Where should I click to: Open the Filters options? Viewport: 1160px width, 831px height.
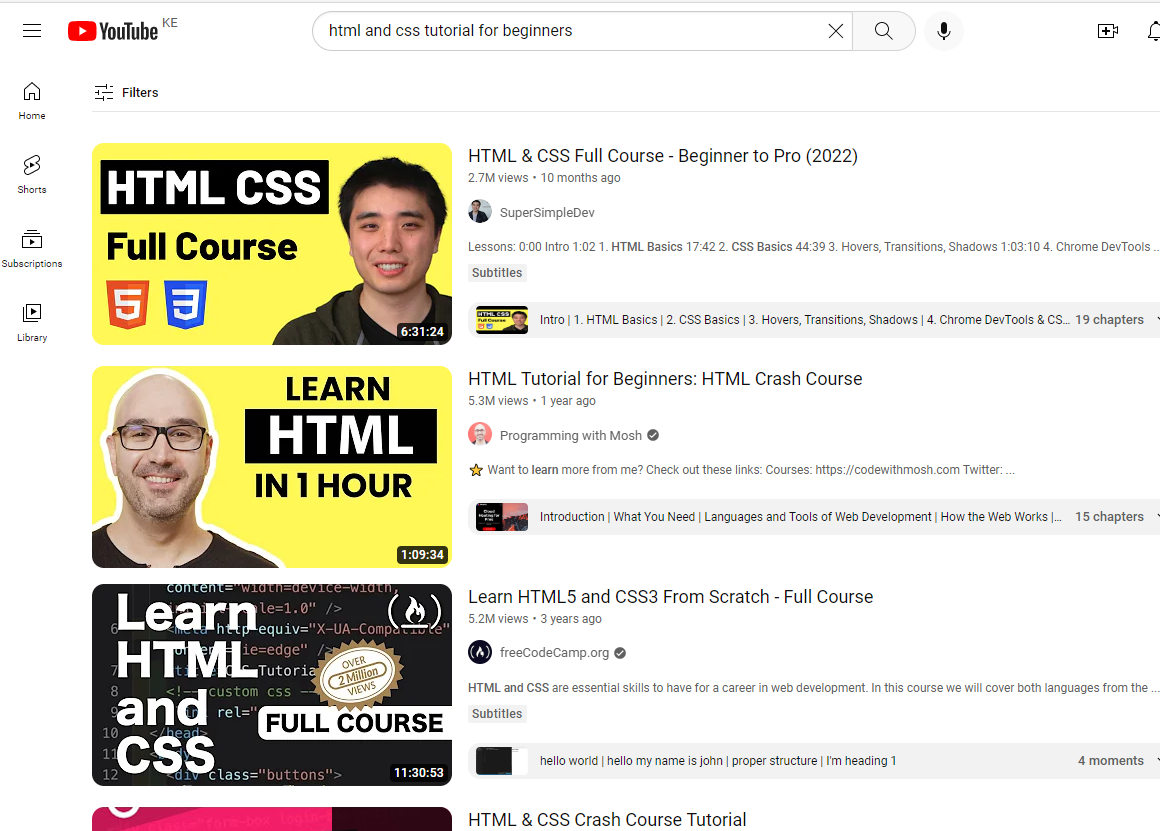[127, 92]
